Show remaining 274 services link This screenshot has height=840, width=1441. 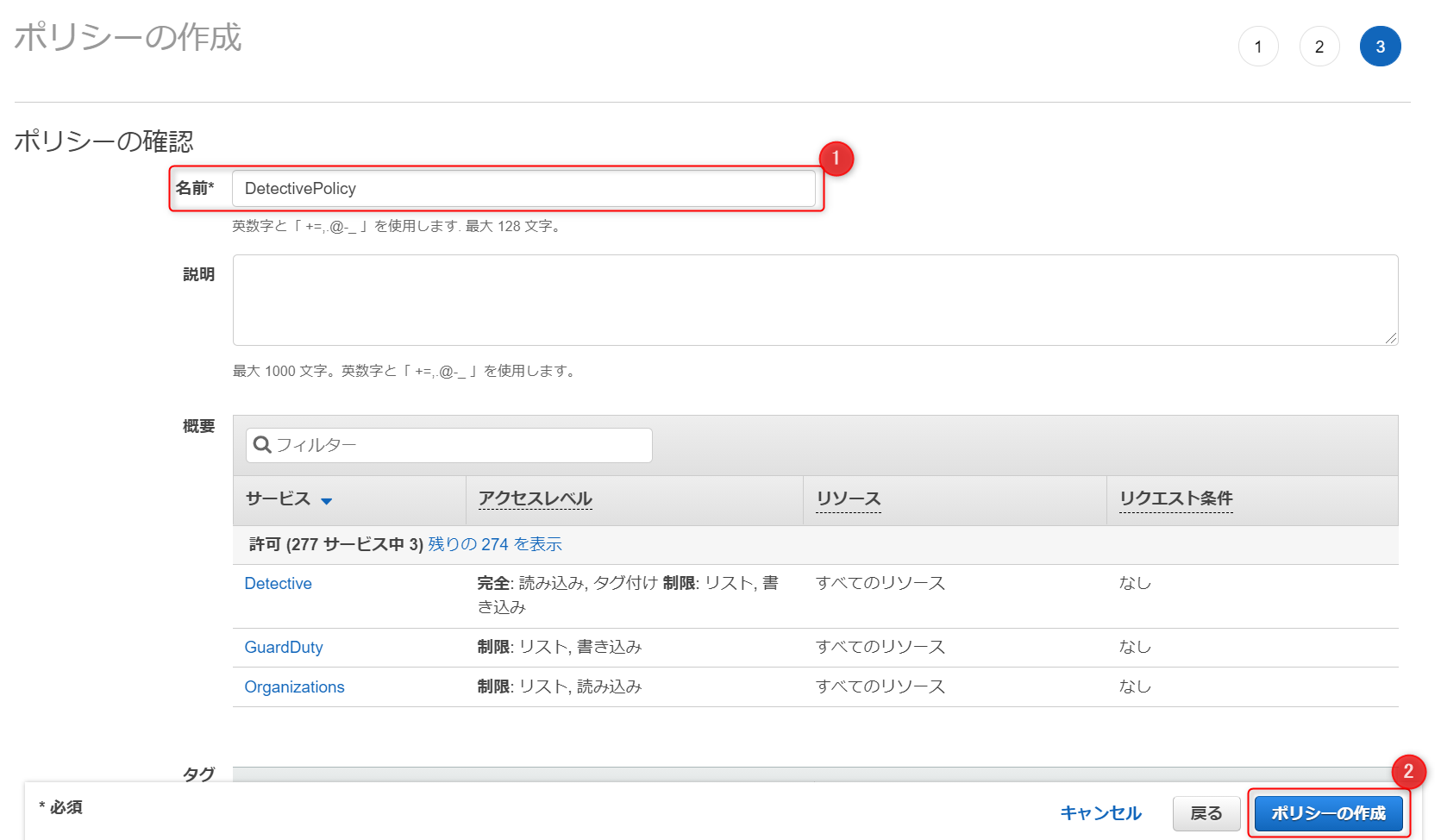point(495,544)
